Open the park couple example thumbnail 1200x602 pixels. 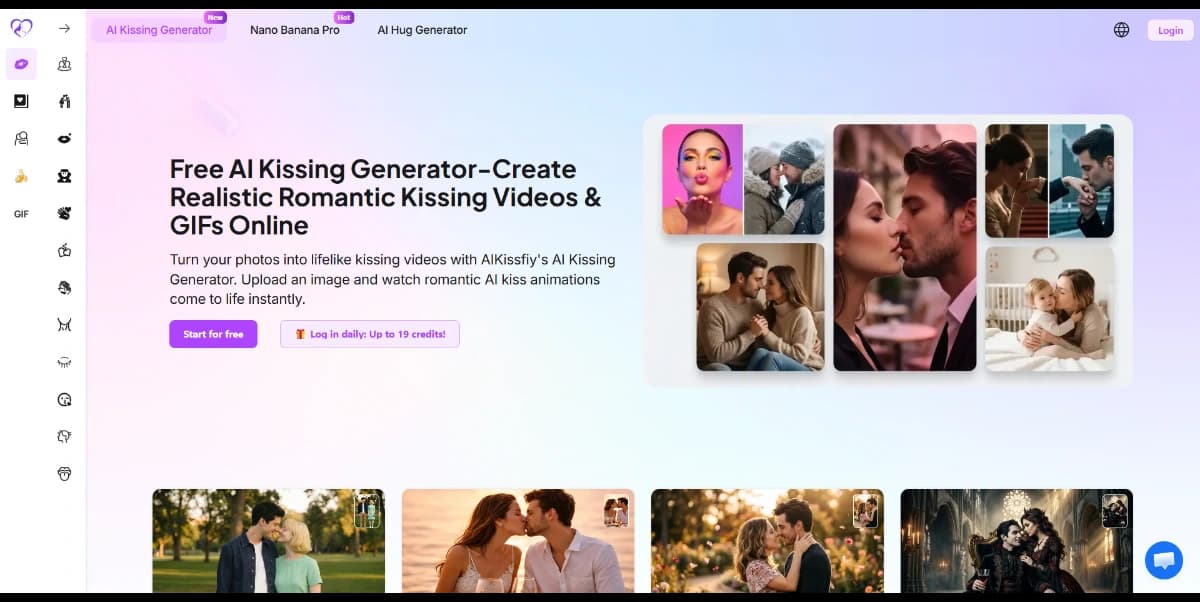pyautogui.click(x=268, y=541)
